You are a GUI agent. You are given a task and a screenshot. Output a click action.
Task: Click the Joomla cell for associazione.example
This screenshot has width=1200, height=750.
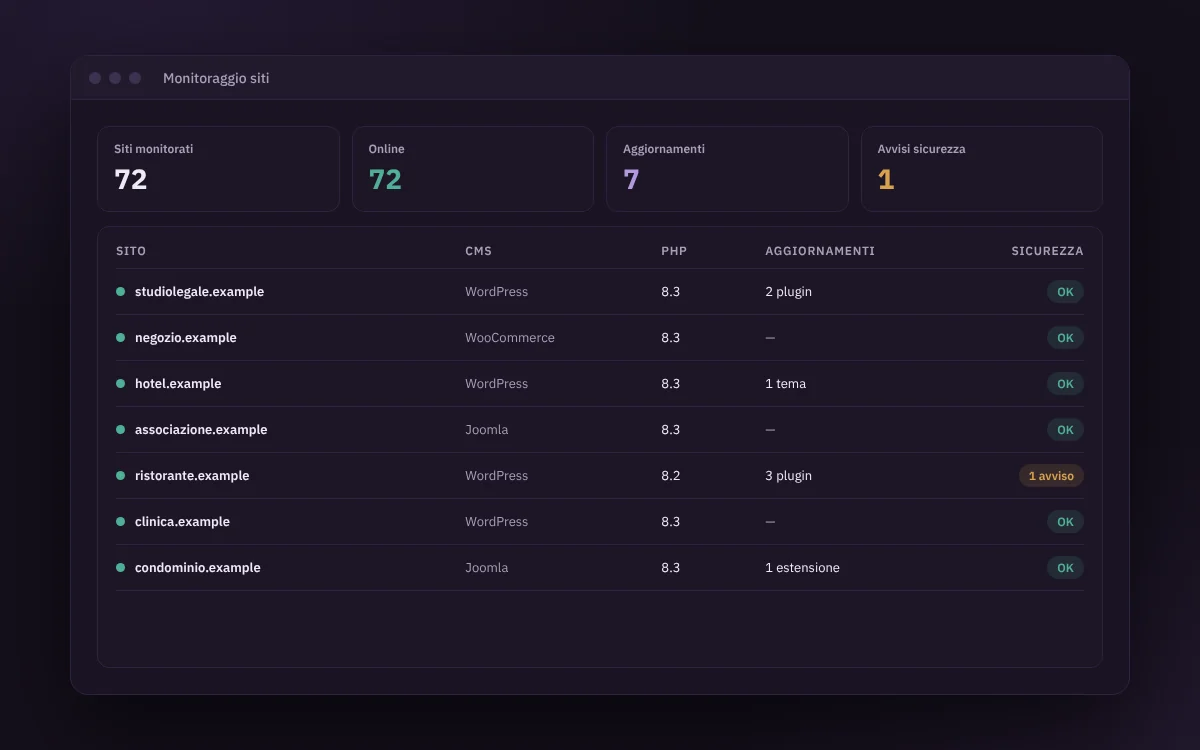click(486, 430)
